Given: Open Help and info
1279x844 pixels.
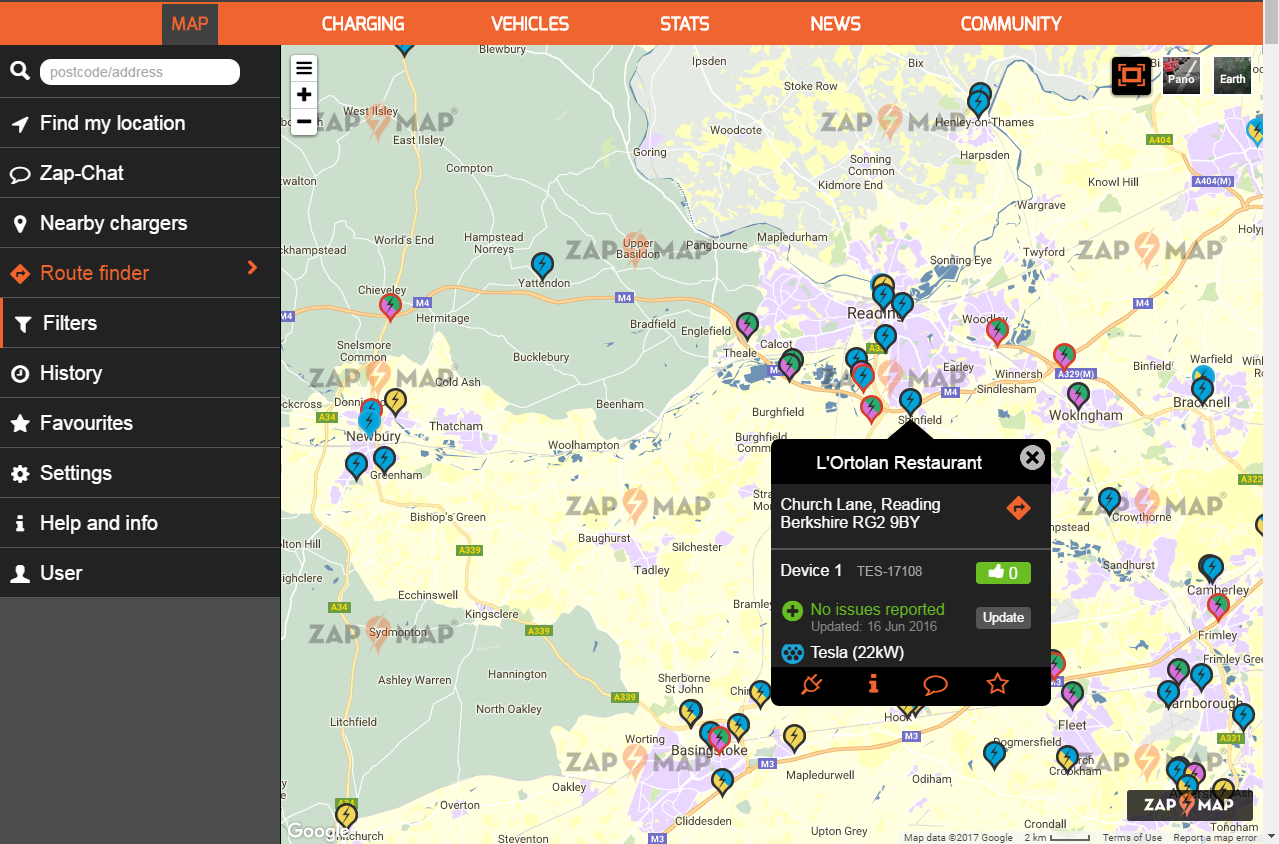Looking at the screenshot, I should click(140, 523).
